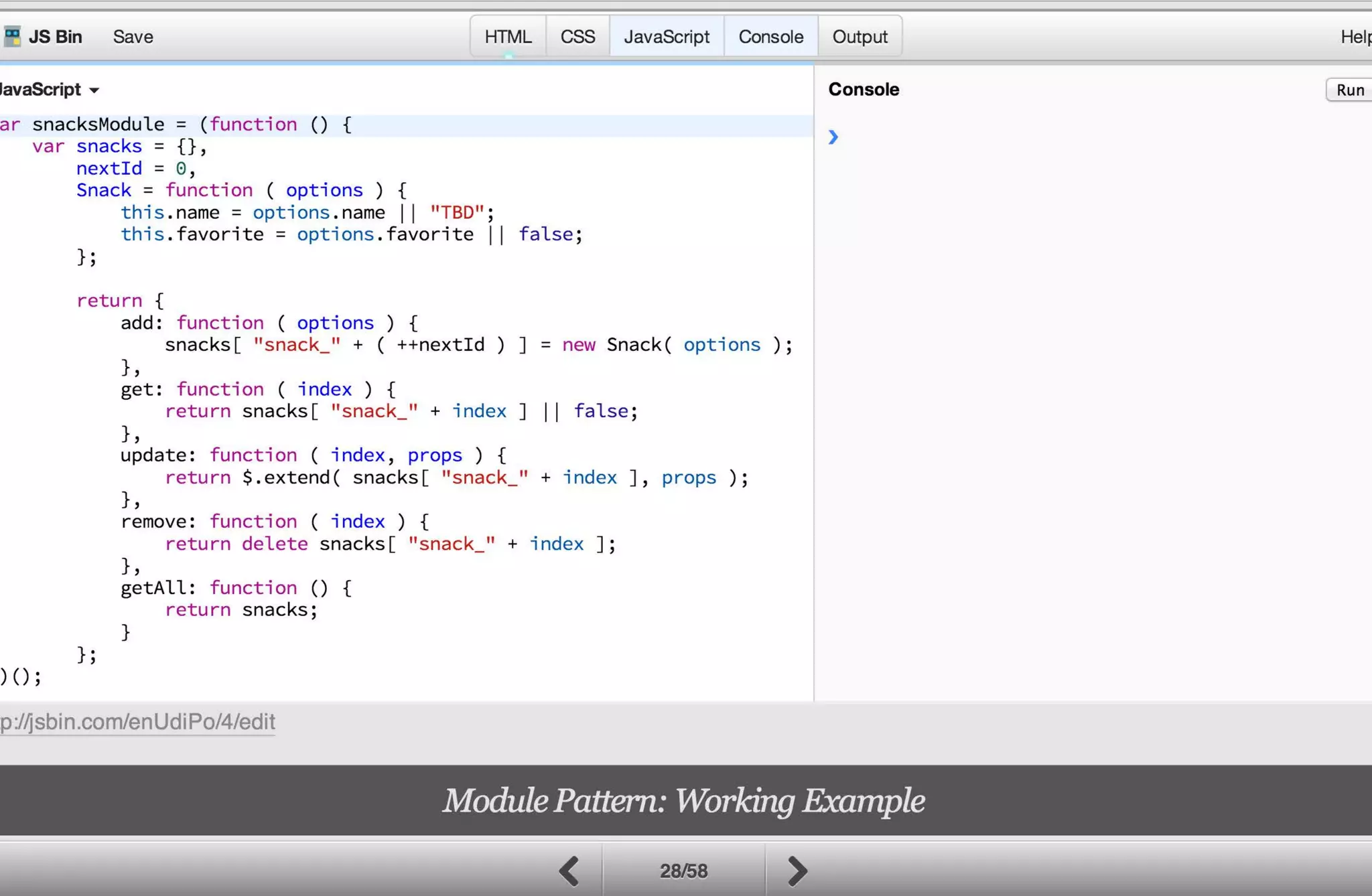1372x896 pixels.
Task: Toggle the JavaScript panel tab
Action: 667,36
